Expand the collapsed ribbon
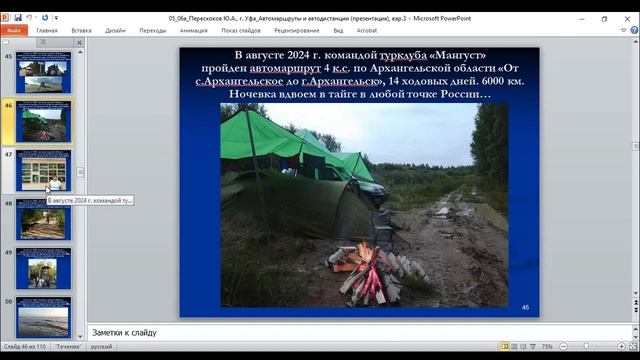 pos(623,30)
